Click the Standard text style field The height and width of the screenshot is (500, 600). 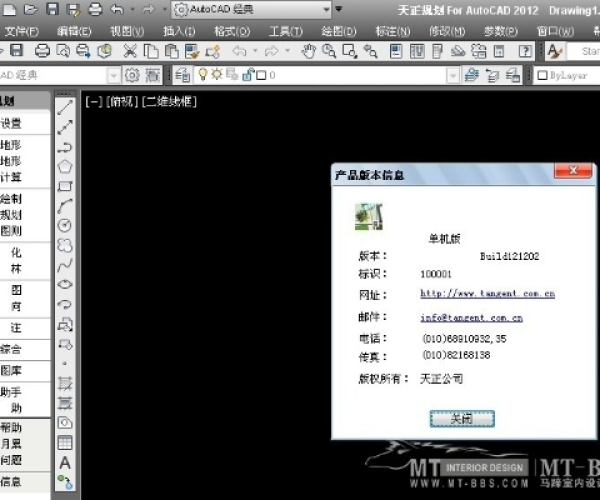pos(584,51)
